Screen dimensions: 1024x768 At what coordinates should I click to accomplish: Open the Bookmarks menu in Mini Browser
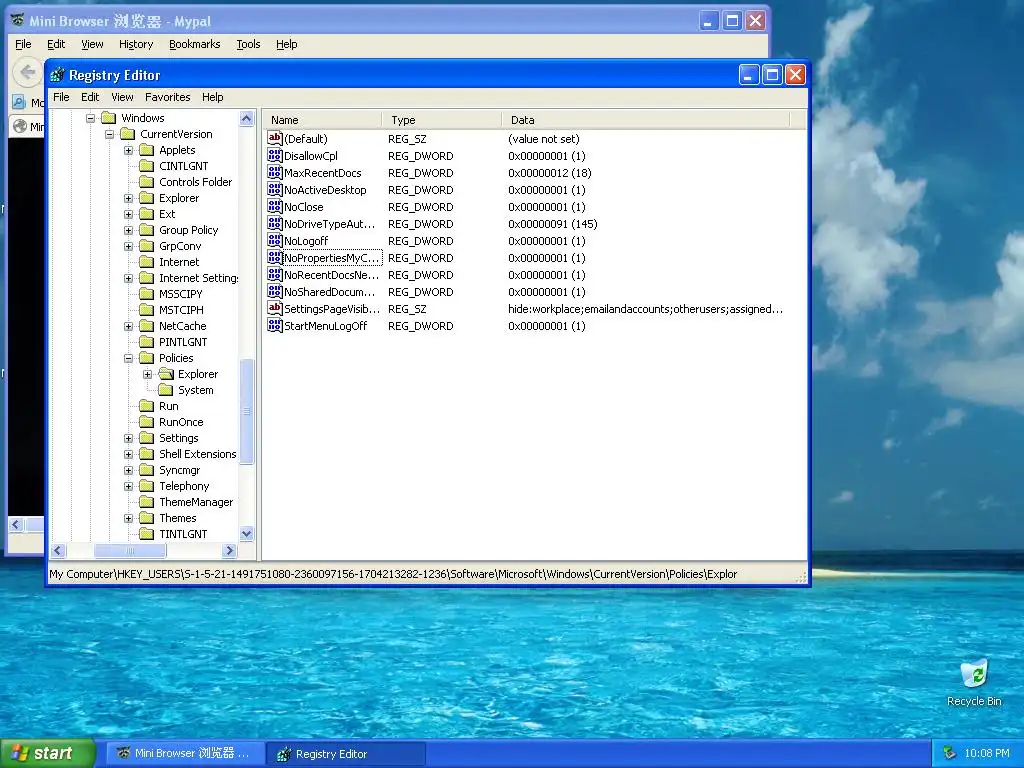tap(194, 44)
